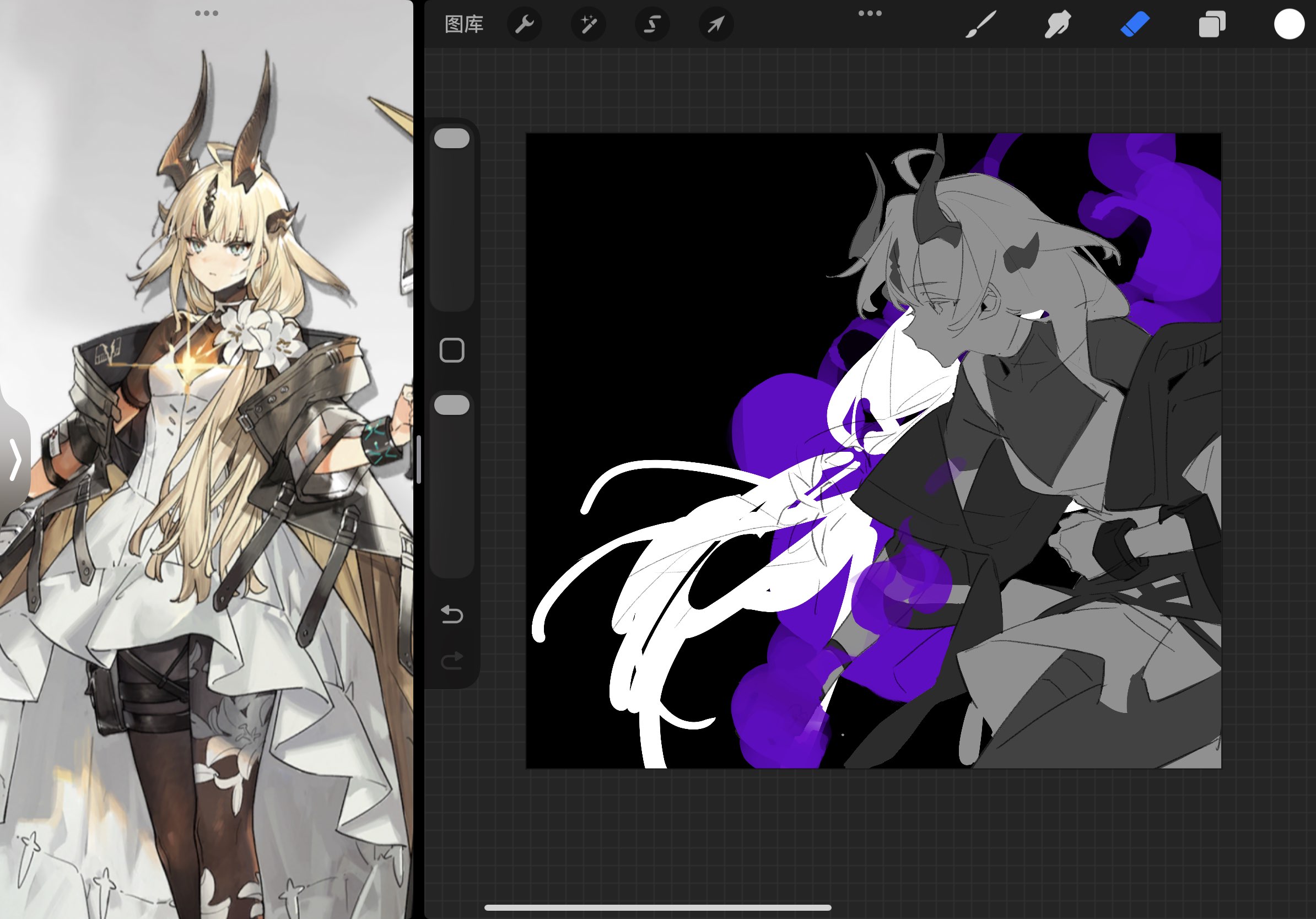This screenshot has width=1316, height=919.
Task: Select the Eraser tool
Action: click(x=1135, y=25)
